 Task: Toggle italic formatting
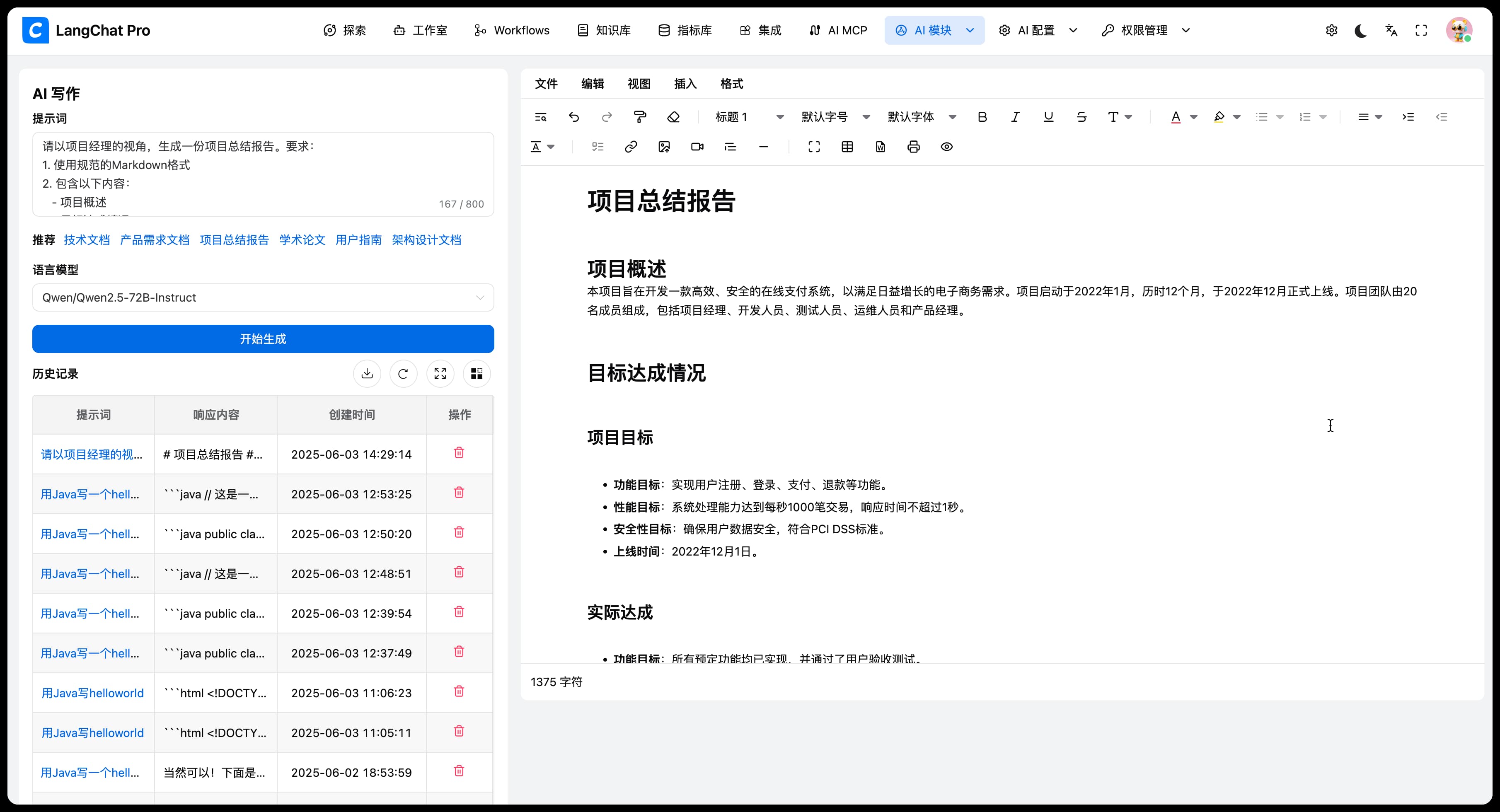[1016, 117]
